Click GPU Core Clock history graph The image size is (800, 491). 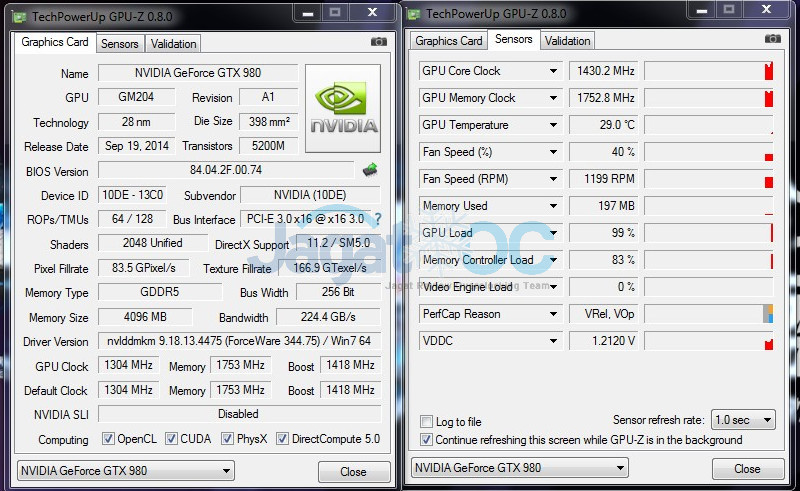click(x=709, y=71)
